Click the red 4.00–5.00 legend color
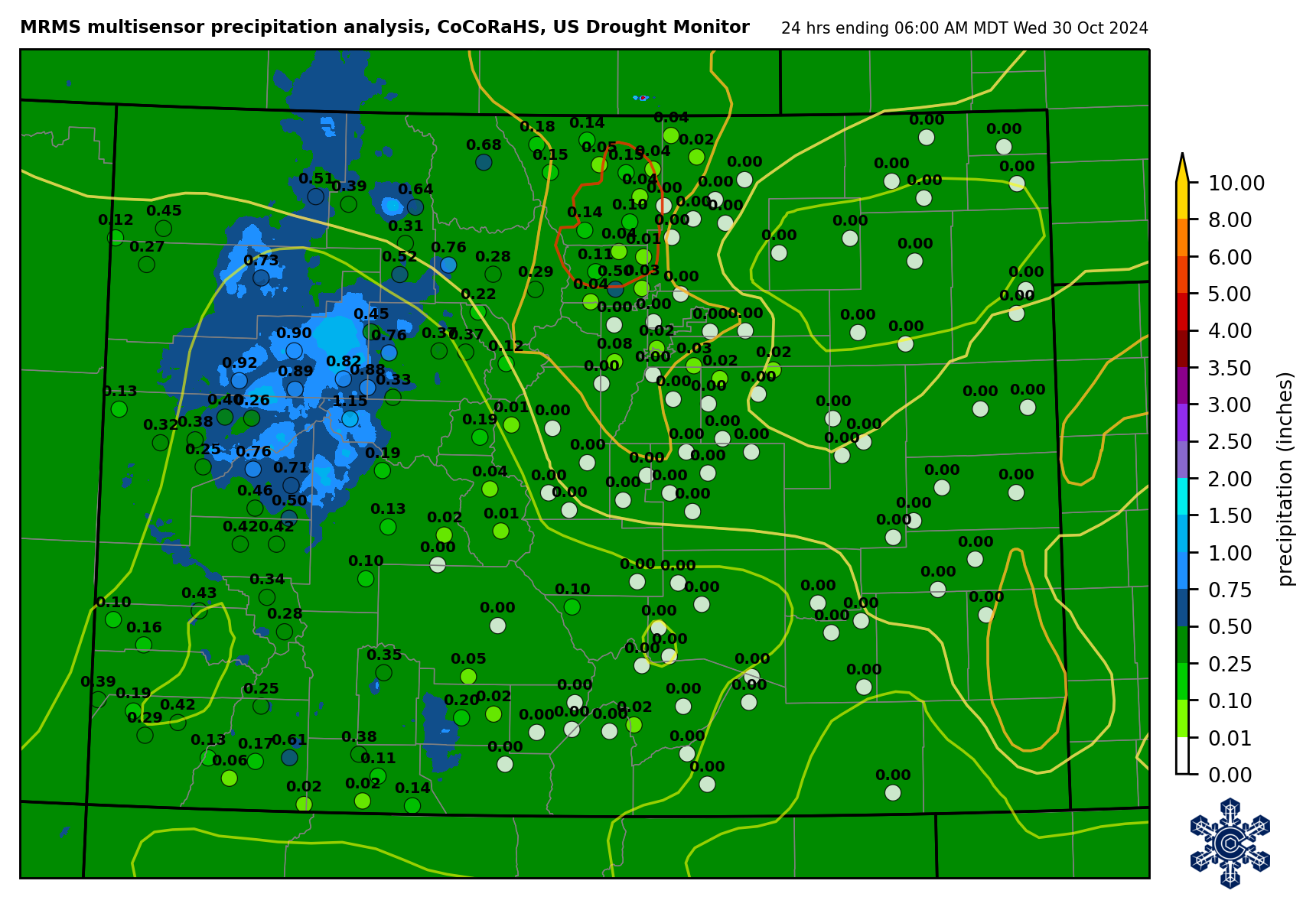The width and height of the screenshot is (1316, 897). pos(1183,312)
